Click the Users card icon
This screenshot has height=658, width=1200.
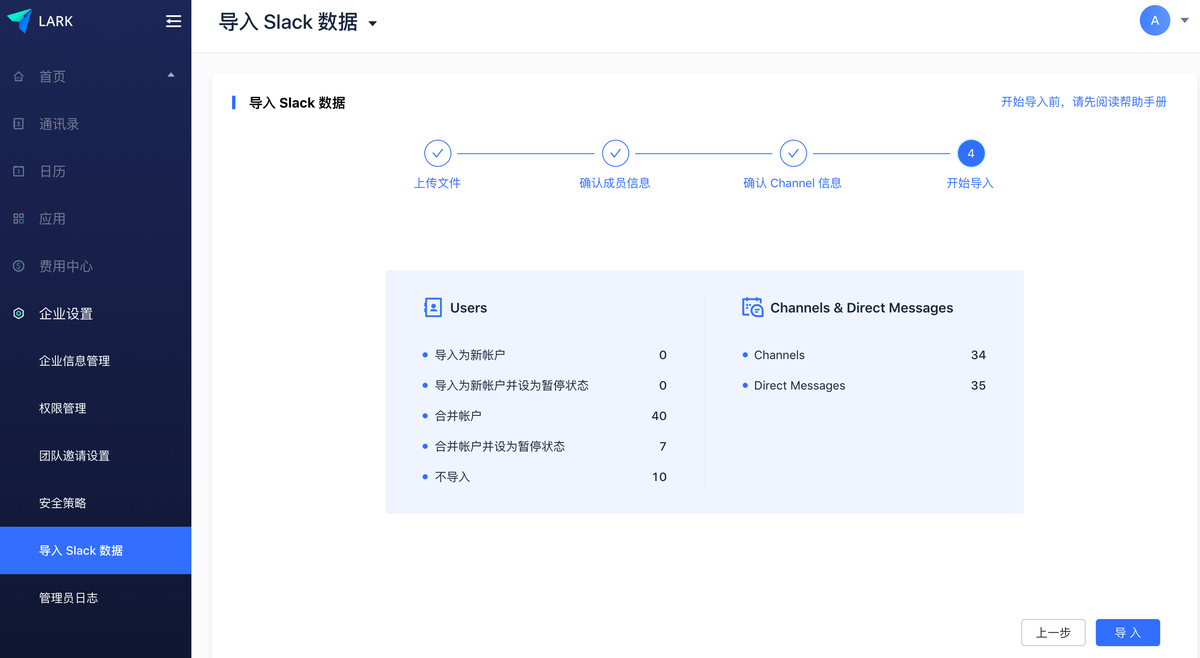point(431,307)
